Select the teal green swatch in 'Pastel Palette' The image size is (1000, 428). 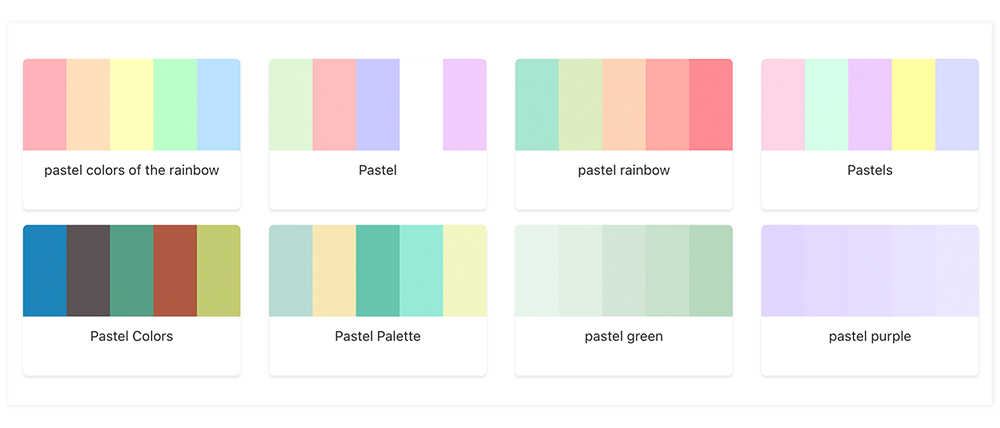point(378,270)
